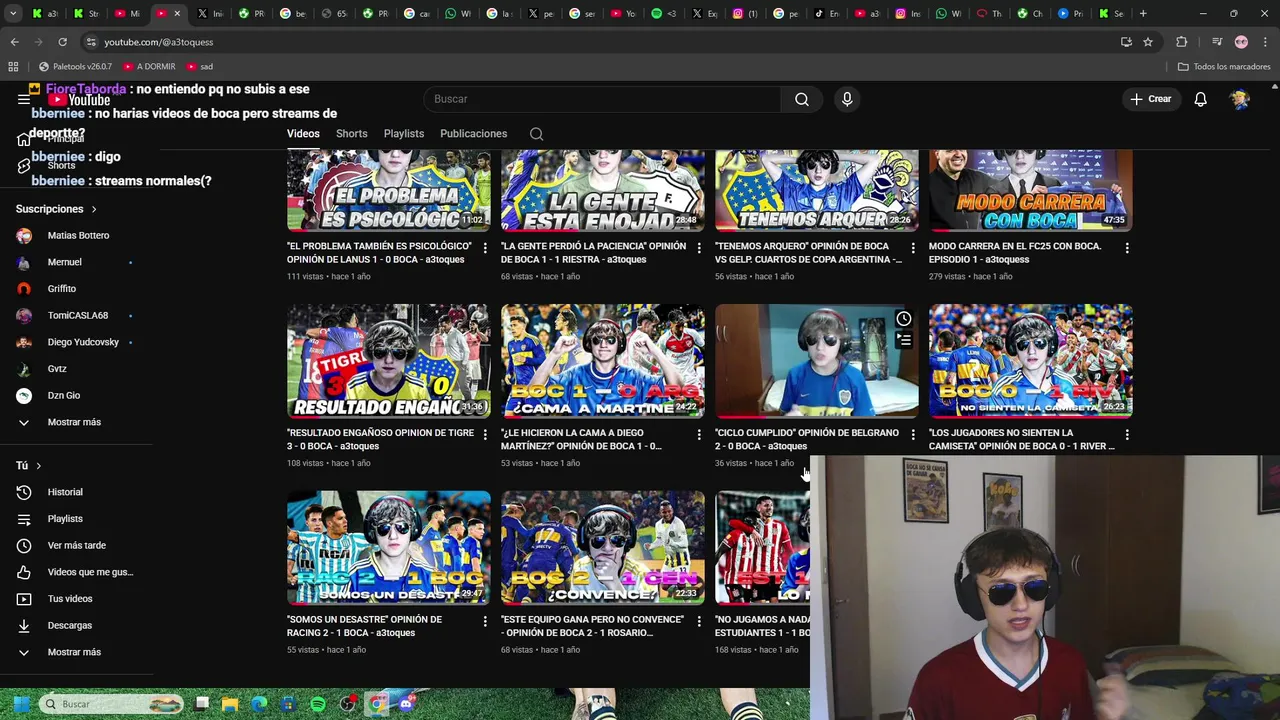Viewport: 1280px width, 720px height.
Task: Open options menu for Boca 0 - 1 River video
Action: tap(1127, 434)
